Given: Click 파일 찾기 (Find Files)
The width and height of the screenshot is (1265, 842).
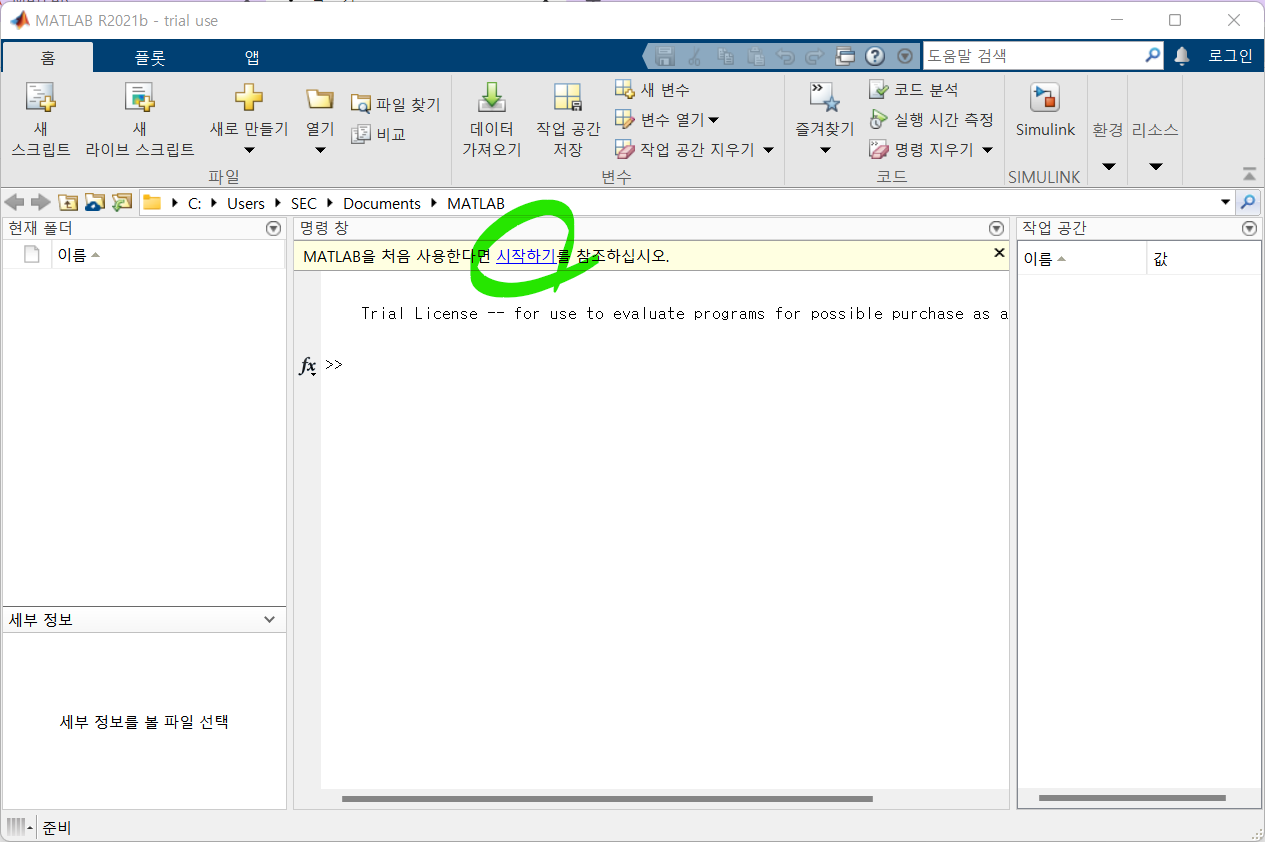Looking at the screenshot, I should 395,104.
